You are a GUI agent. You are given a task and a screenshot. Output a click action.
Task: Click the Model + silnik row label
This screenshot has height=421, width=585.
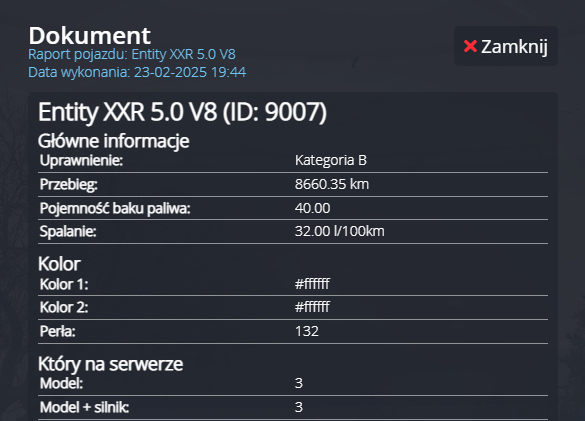tap(84, 407)
